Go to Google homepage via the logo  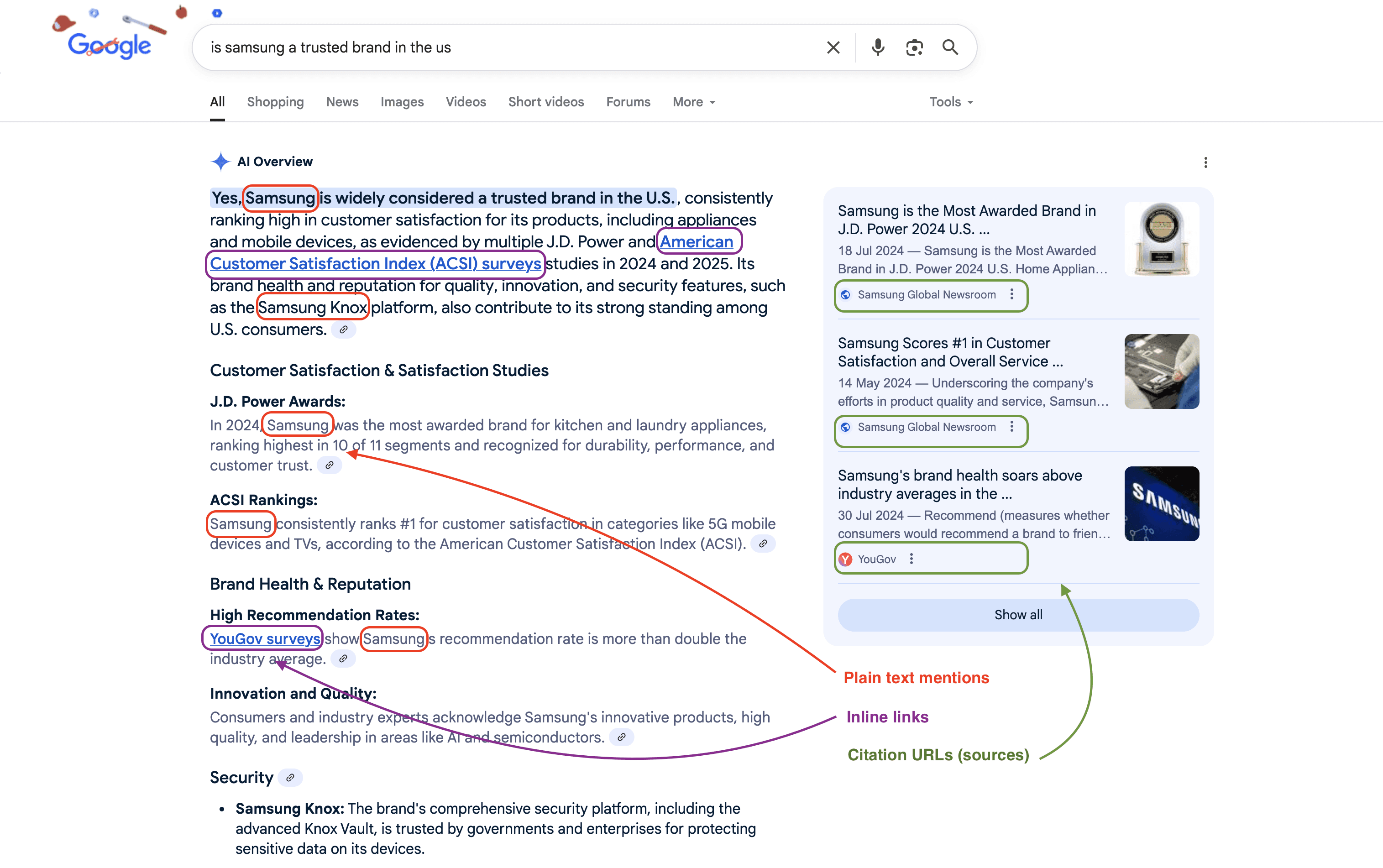109,46
